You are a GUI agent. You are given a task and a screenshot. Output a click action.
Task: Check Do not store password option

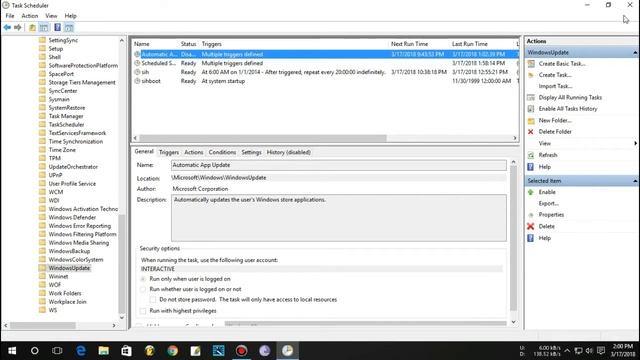tap(152, 300)
